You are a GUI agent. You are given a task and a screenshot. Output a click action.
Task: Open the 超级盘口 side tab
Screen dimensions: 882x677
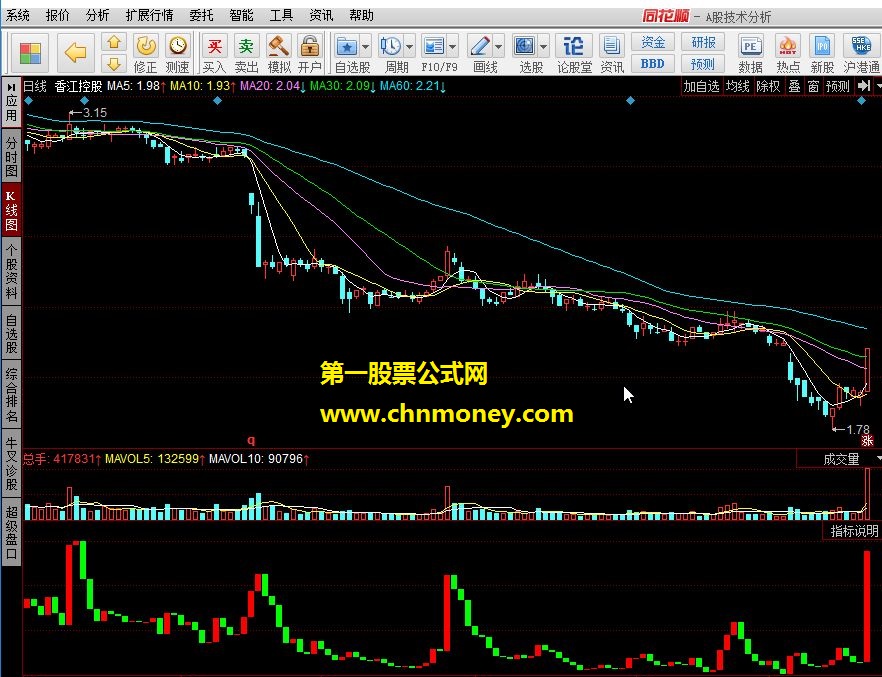point(11,532)
